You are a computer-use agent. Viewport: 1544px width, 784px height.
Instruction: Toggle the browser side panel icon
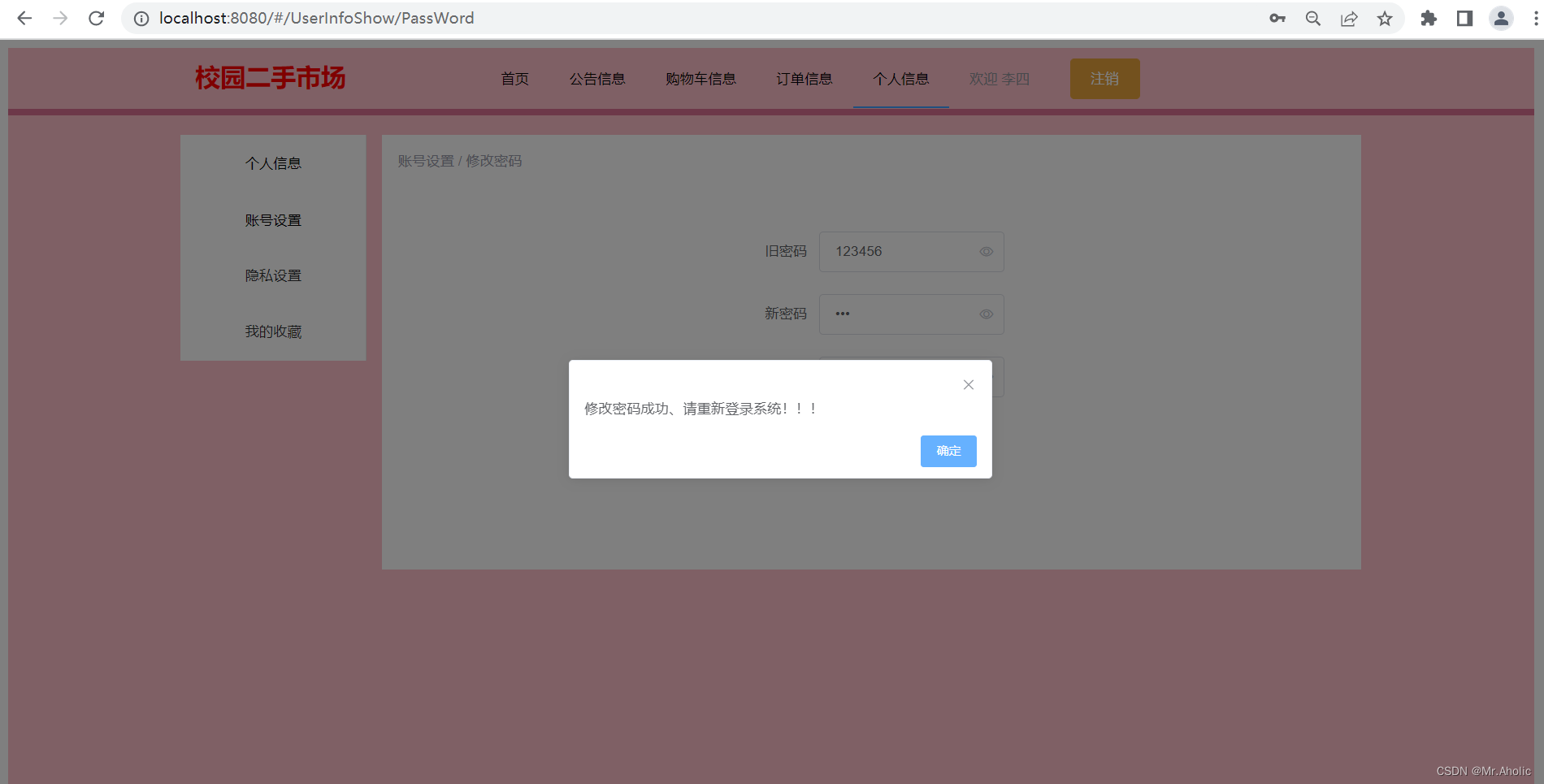1464,18
